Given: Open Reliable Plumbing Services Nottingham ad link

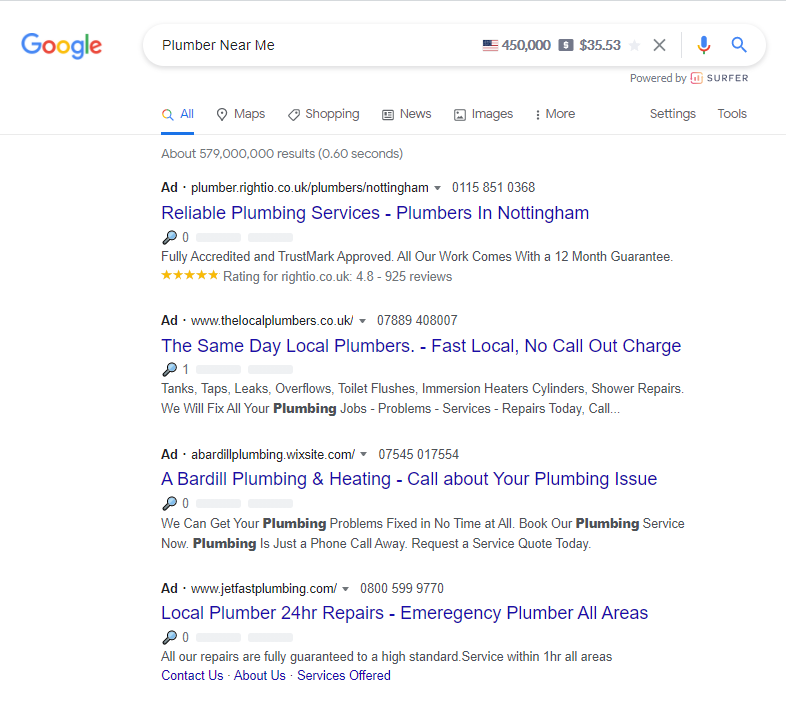Looking at the screenshot, I should pyautogui.click(x=375, y=213).
